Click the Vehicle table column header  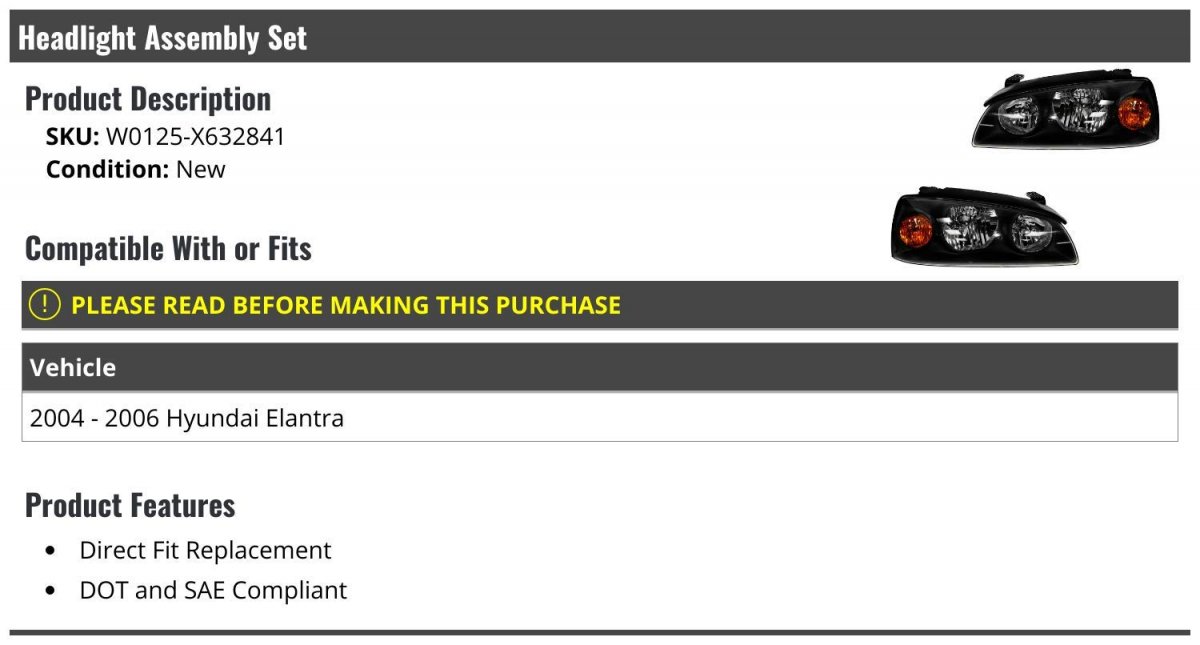coord(73,367)
